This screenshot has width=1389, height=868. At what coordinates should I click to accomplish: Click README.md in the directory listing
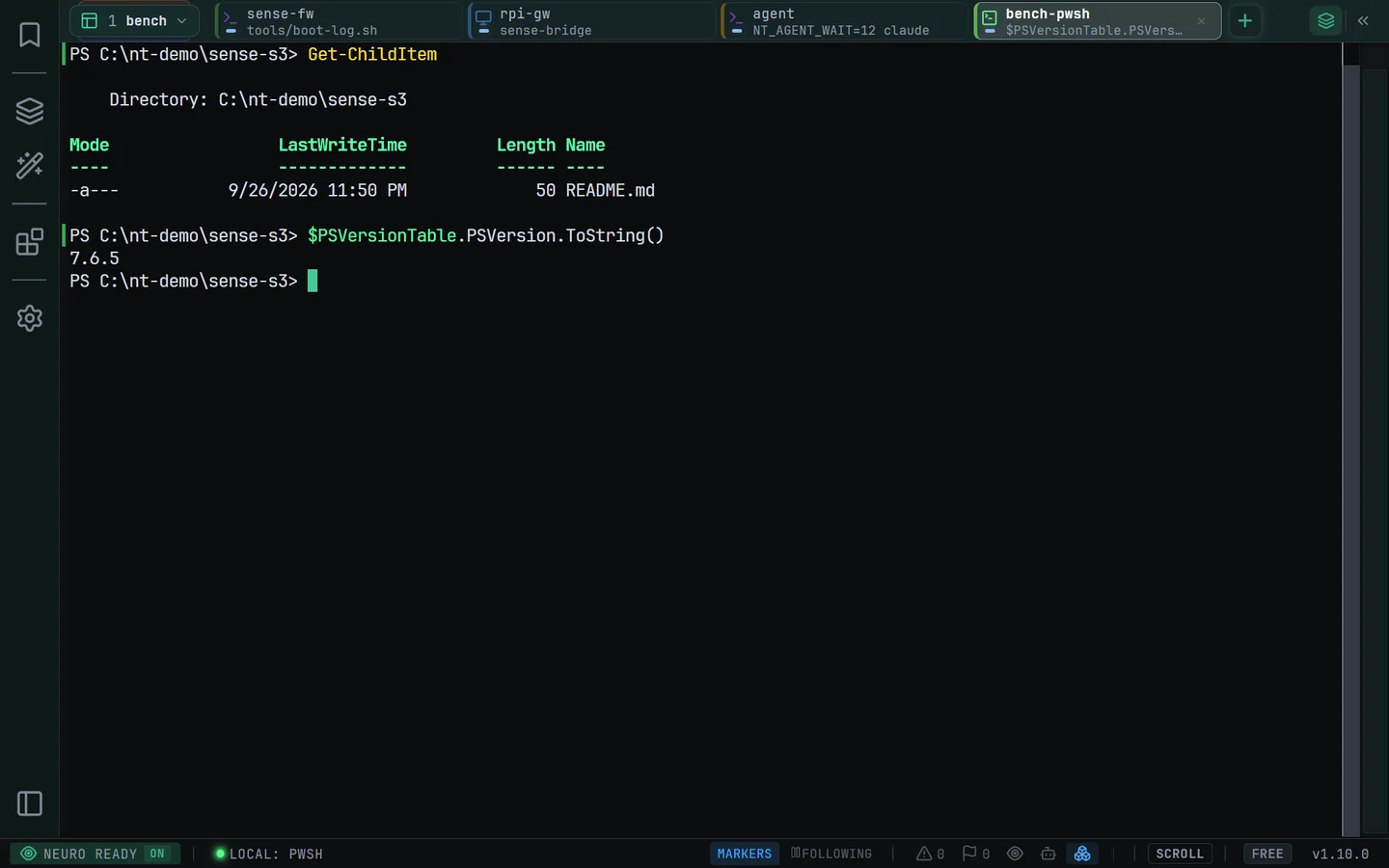(x=611, y=191)
